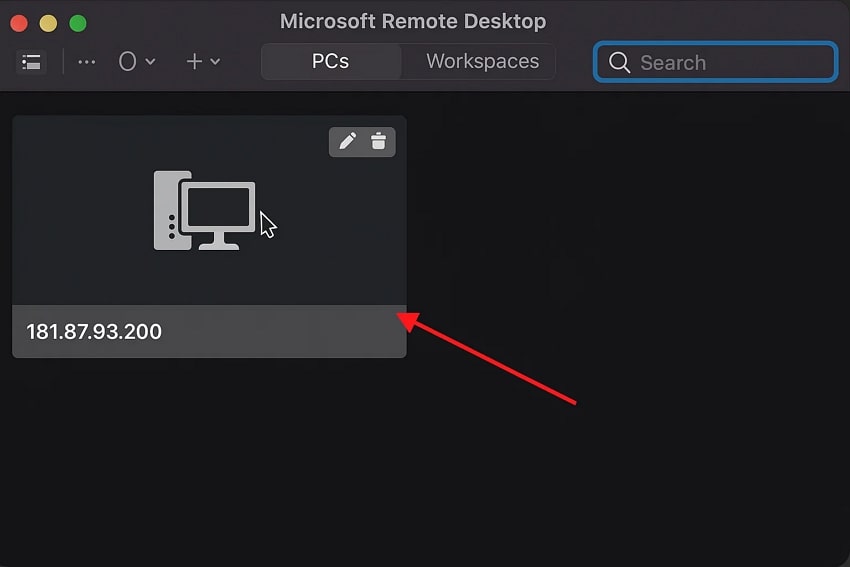Edit the 181.87.93.200 PC with pencil icon
Image resolution: width=850 pixels, height=567 pixels.
point(347,141)
